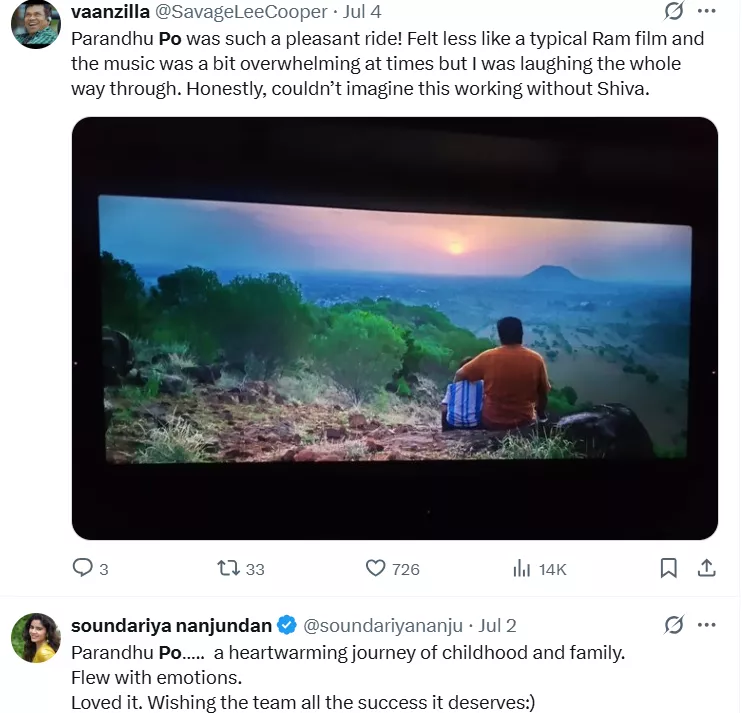Share vaanzilla's post via share icon
The width and height of the screenshot is (742, 713).
(x=706, y=568)
